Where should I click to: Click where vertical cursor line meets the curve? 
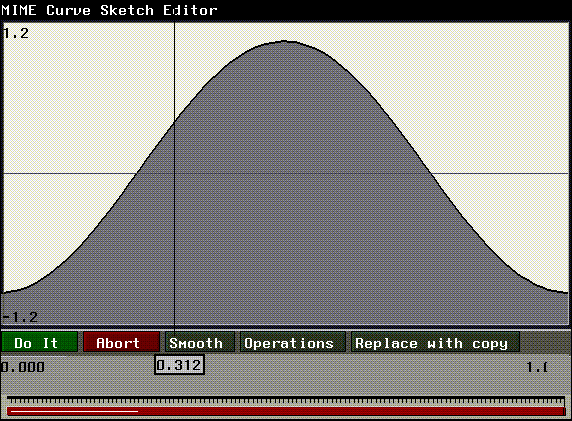click(x=174, y=121)
